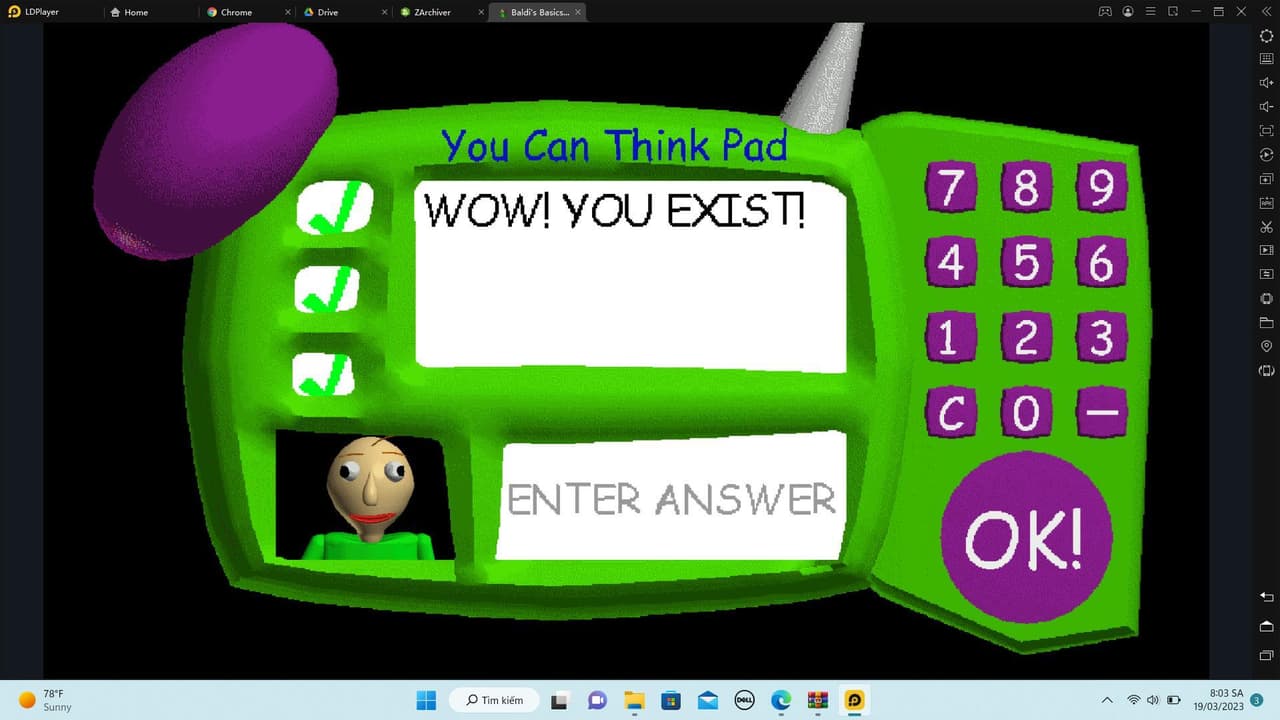Open LDPlayer gamepad icon in title bar
The width and height of the screenshot is (1280, 720).
[1105, 12]
